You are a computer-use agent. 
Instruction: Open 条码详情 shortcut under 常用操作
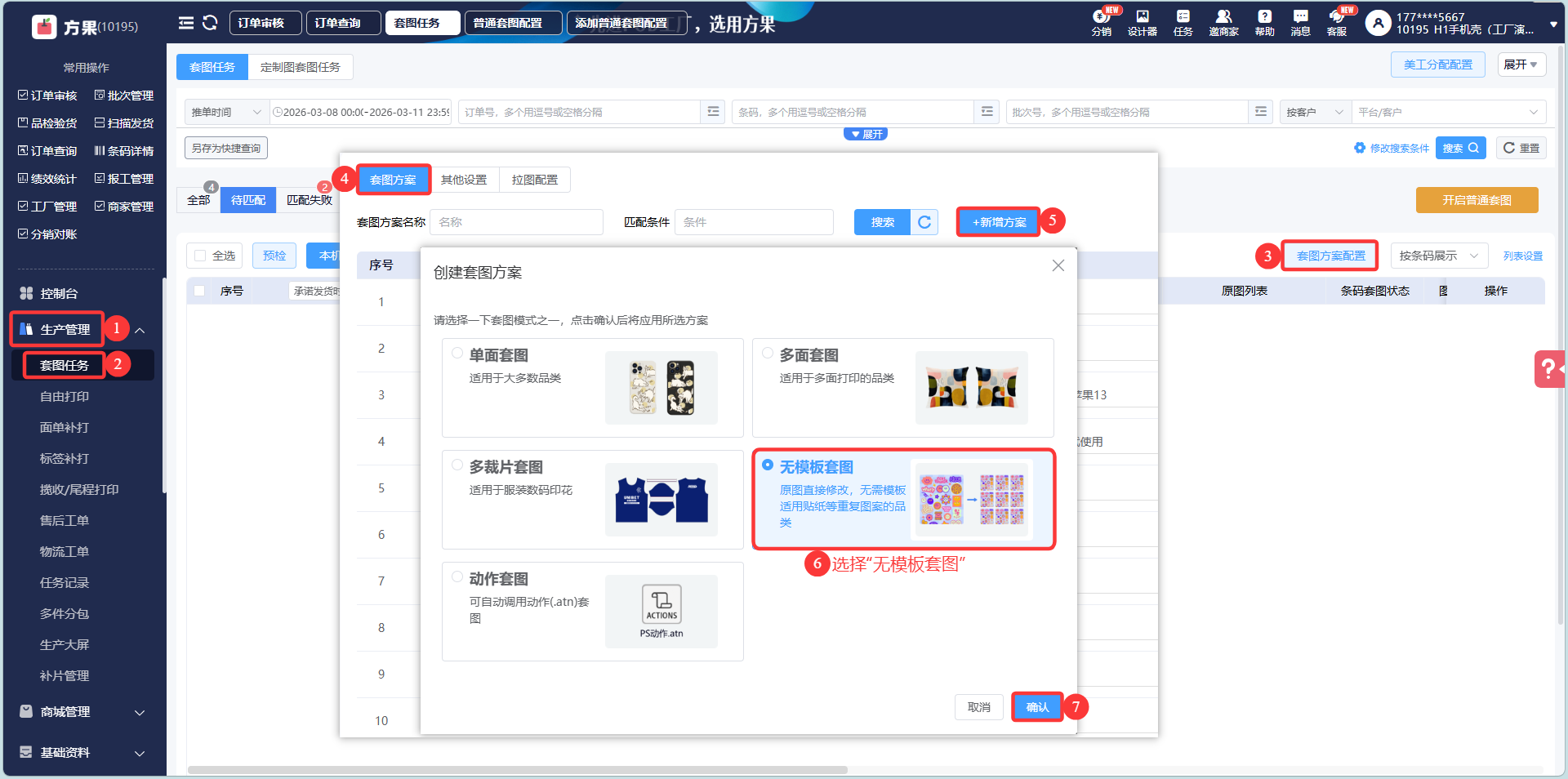tap(124, 151)
